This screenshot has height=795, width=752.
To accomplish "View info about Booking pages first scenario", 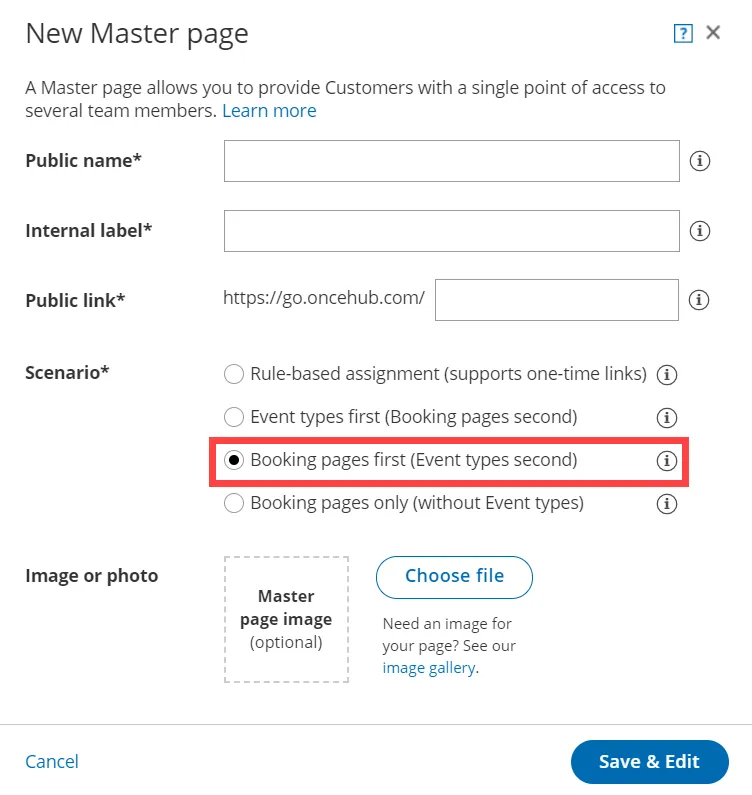I will click(x=667, y=461).
